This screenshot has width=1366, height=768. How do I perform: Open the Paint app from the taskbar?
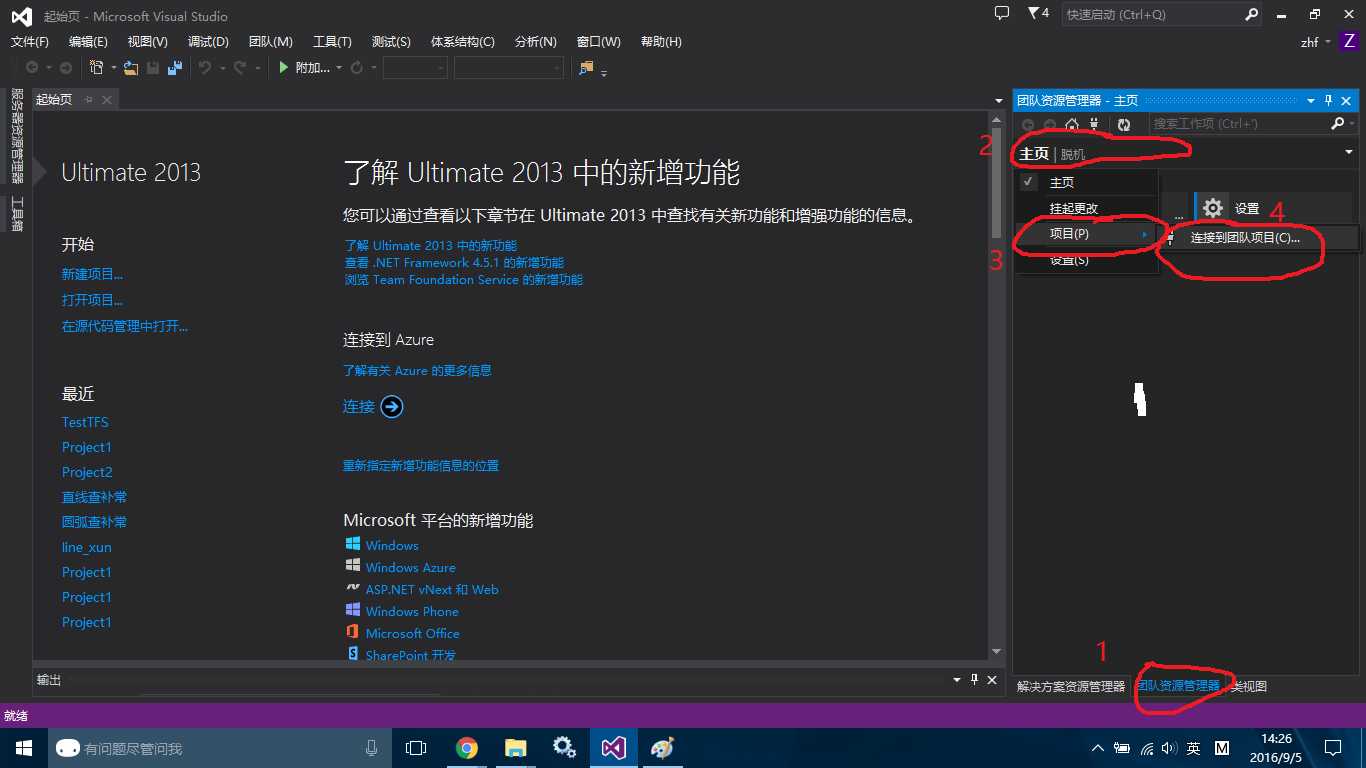click(662, 748)
